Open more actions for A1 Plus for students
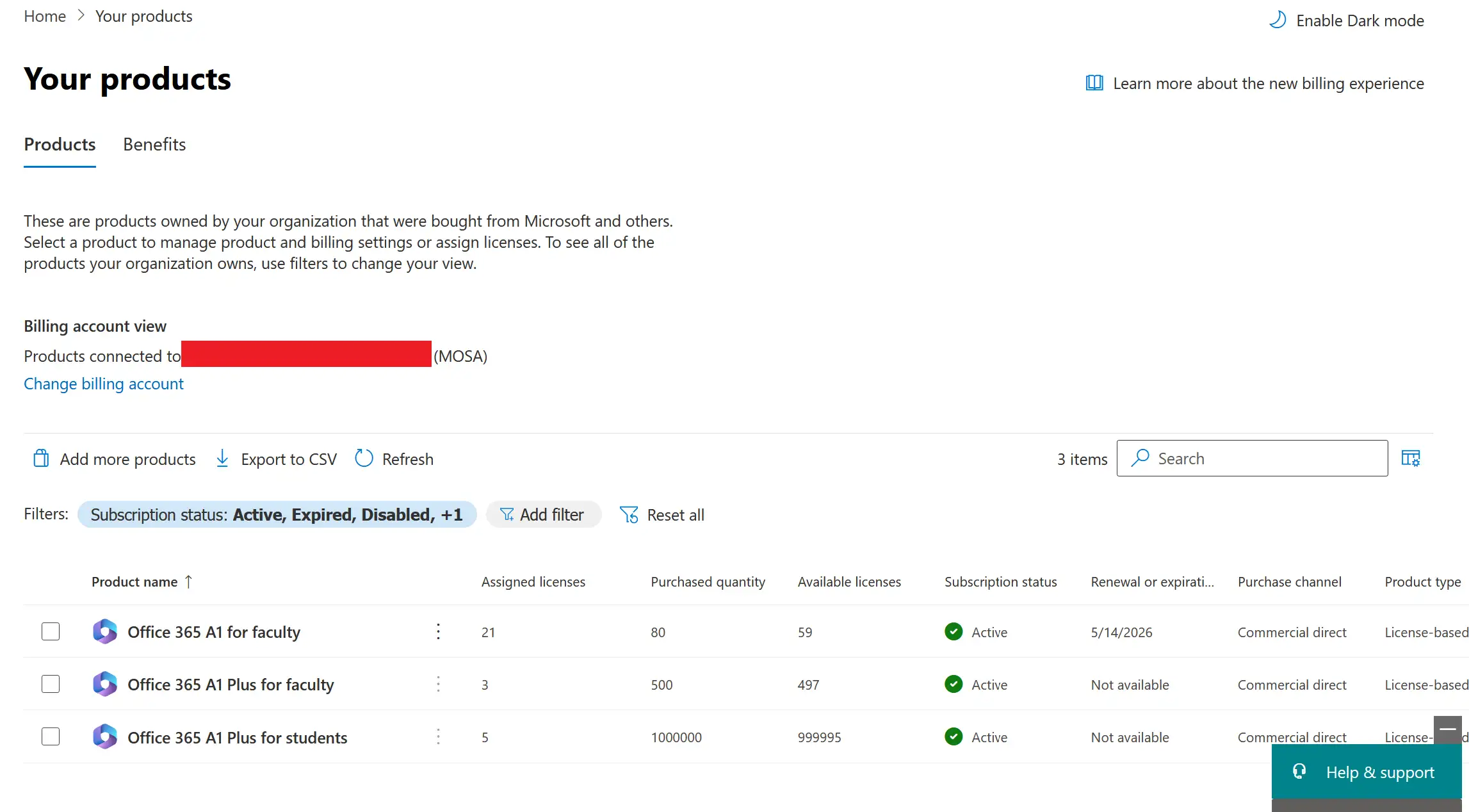Viewport: 1469px width, 812px height. pos(438,737)
